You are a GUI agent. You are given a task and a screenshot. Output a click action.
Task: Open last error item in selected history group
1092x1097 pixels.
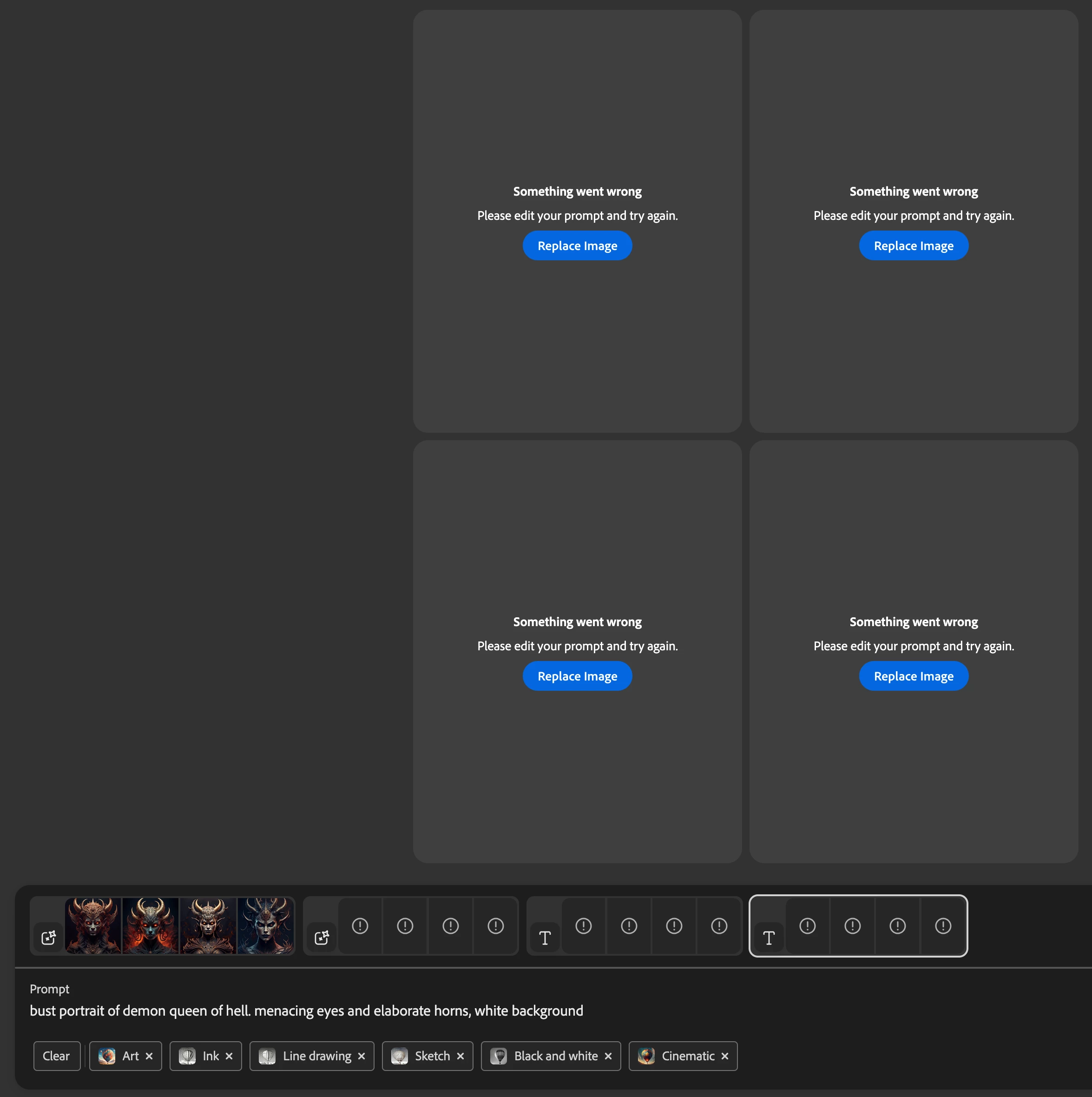tap(943, 926)
